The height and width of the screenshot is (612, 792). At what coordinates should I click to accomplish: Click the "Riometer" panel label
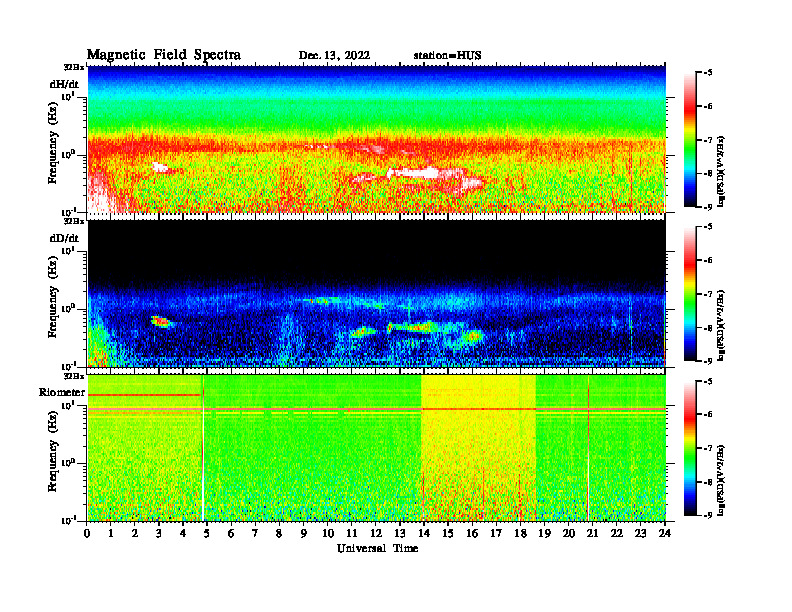coord(62,392)
